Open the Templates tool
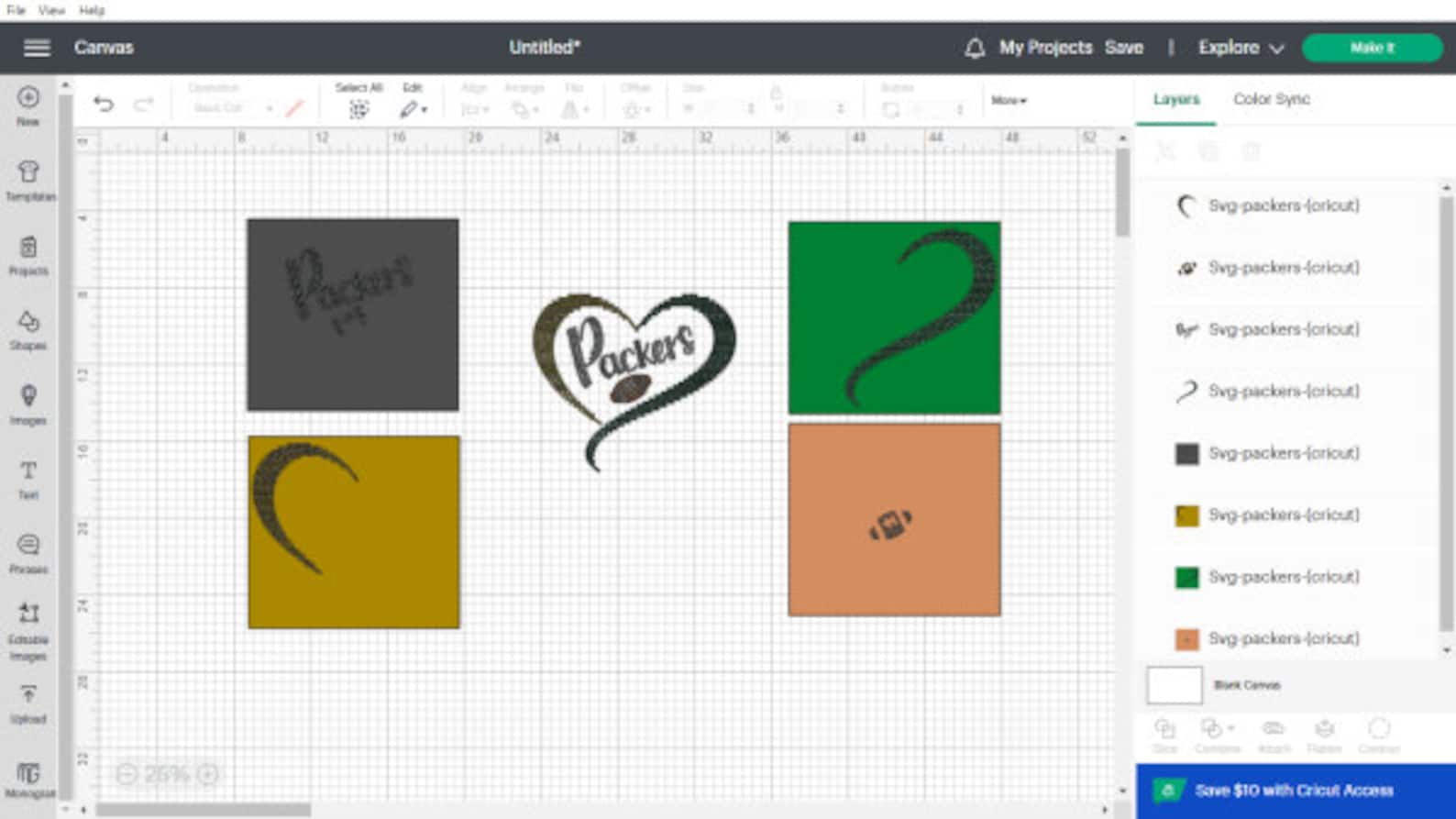This screenshot has width=1456, height=819. pos(29,181)
